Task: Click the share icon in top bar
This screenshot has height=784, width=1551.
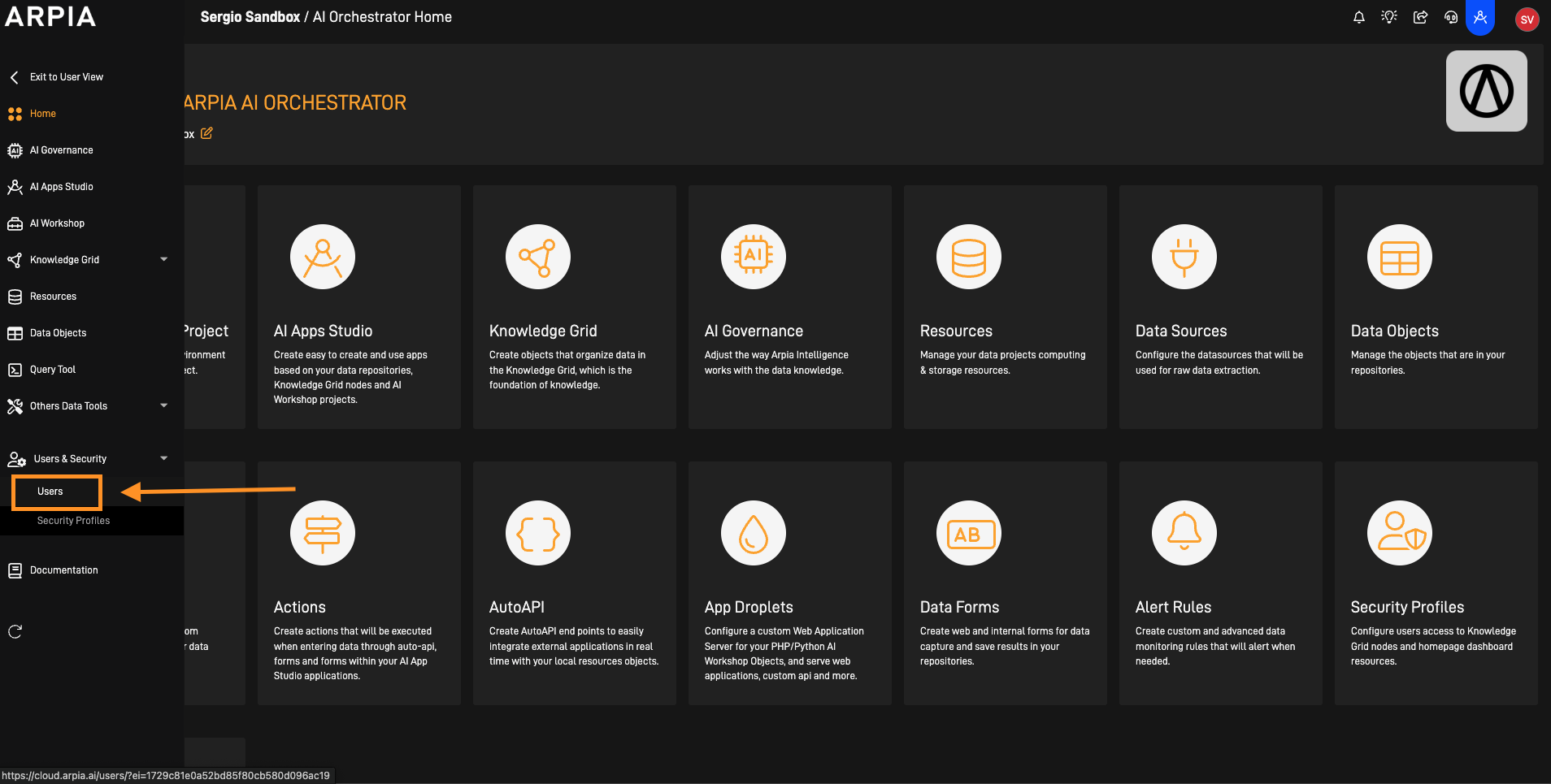Action: coord(1420,17)
